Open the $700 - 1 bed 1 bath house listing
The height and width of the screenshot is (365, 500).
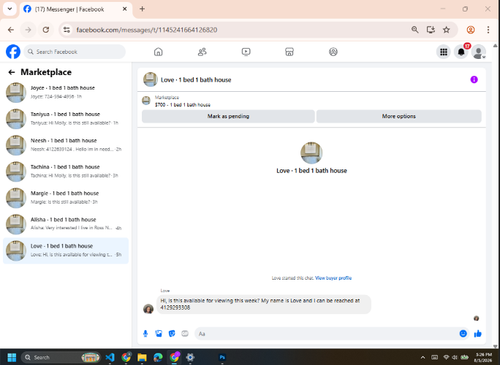182,105
